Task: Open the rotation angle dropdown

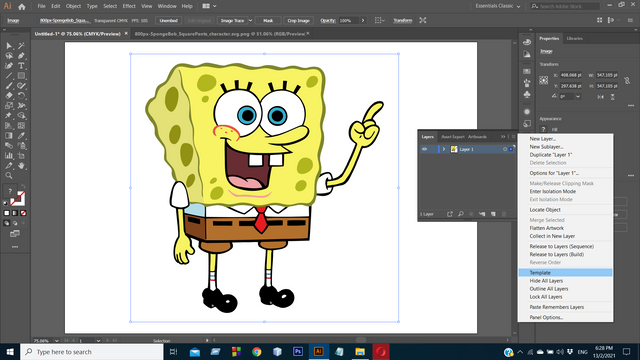Action: pos(578,97)
